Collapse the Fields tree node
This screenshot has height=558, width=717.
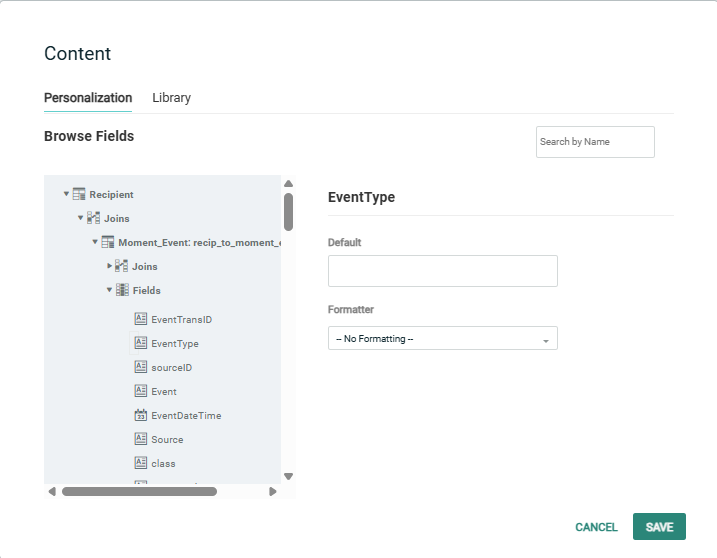pyautogui.click(x=110, y=291)
